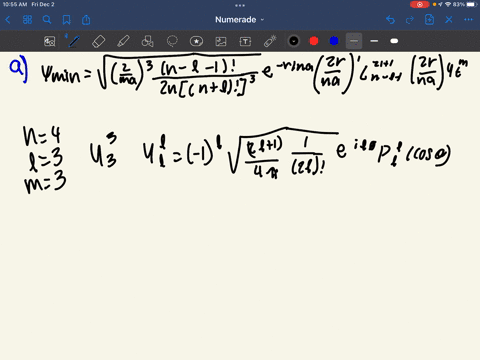Select the thinnest stroke width
Image resolution: width=480 pixels, height=360 pixels.
tap(354, 41)
